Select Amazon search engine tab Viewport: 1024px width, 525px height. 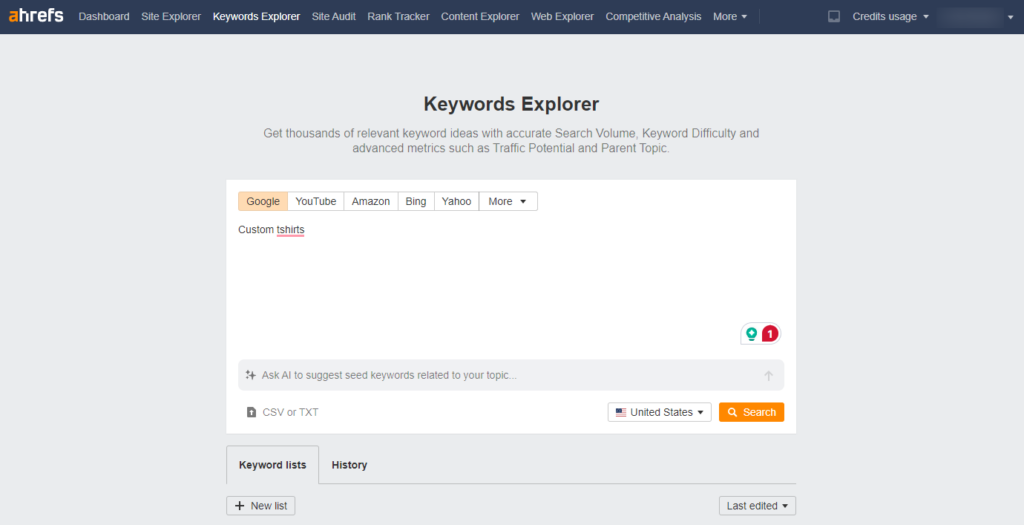coord(371,201)
